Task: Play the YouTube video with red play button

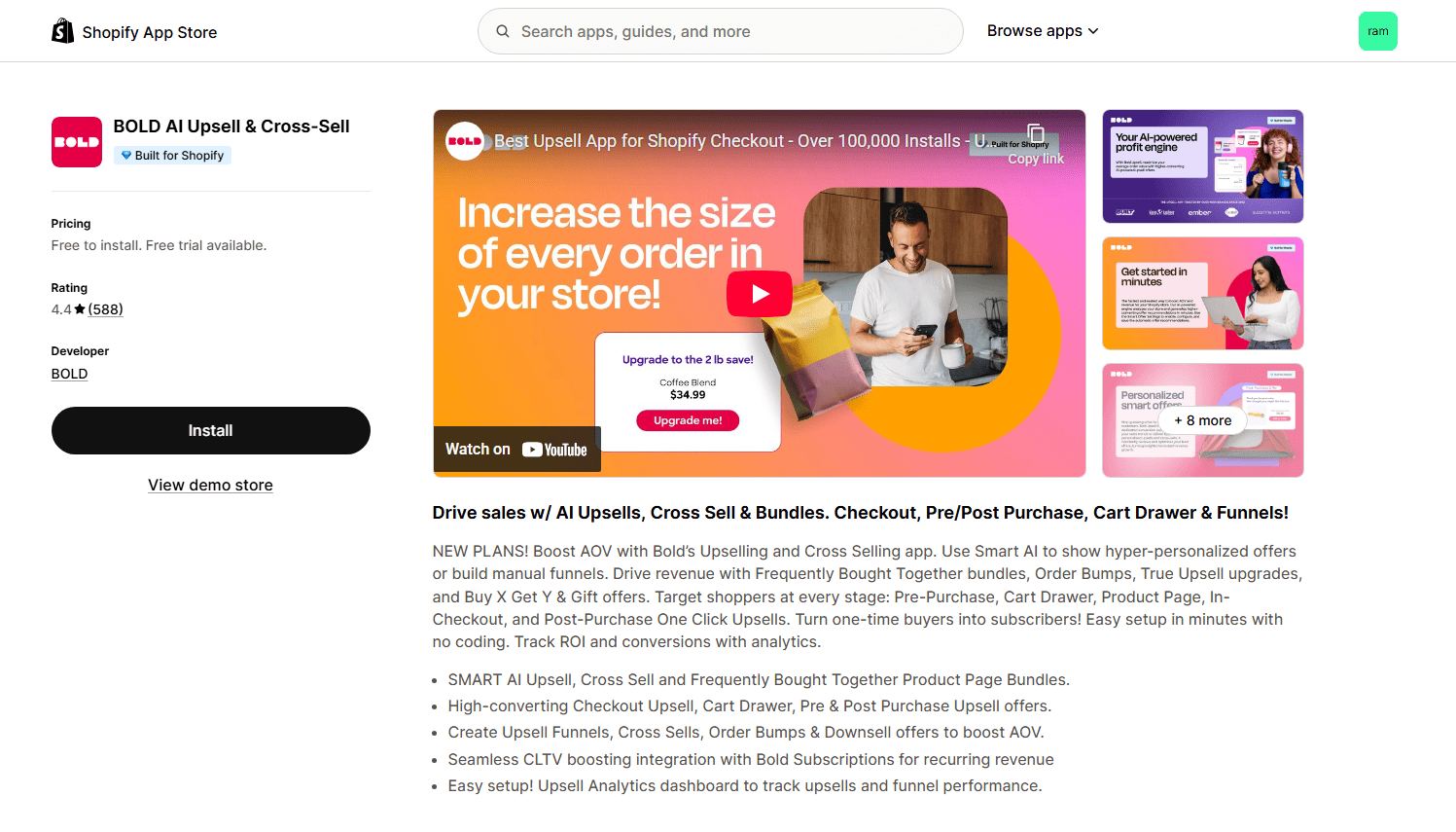Action: (760, 294)
